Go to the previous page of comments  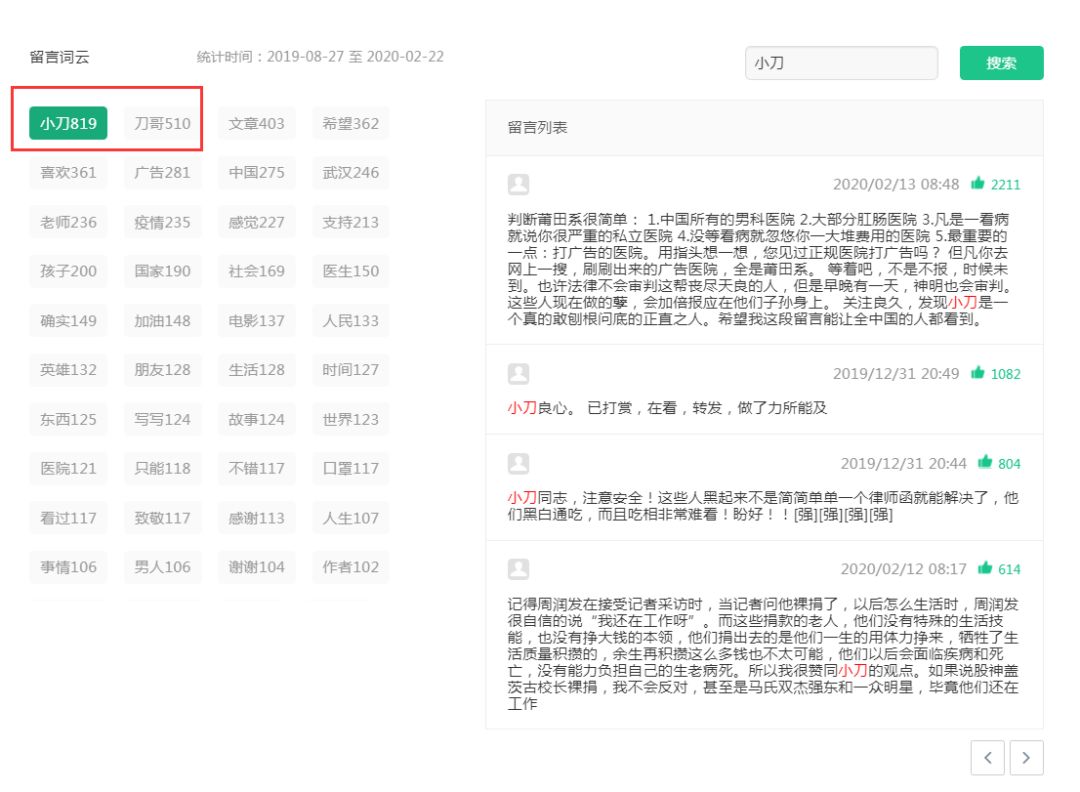point(988,758)
